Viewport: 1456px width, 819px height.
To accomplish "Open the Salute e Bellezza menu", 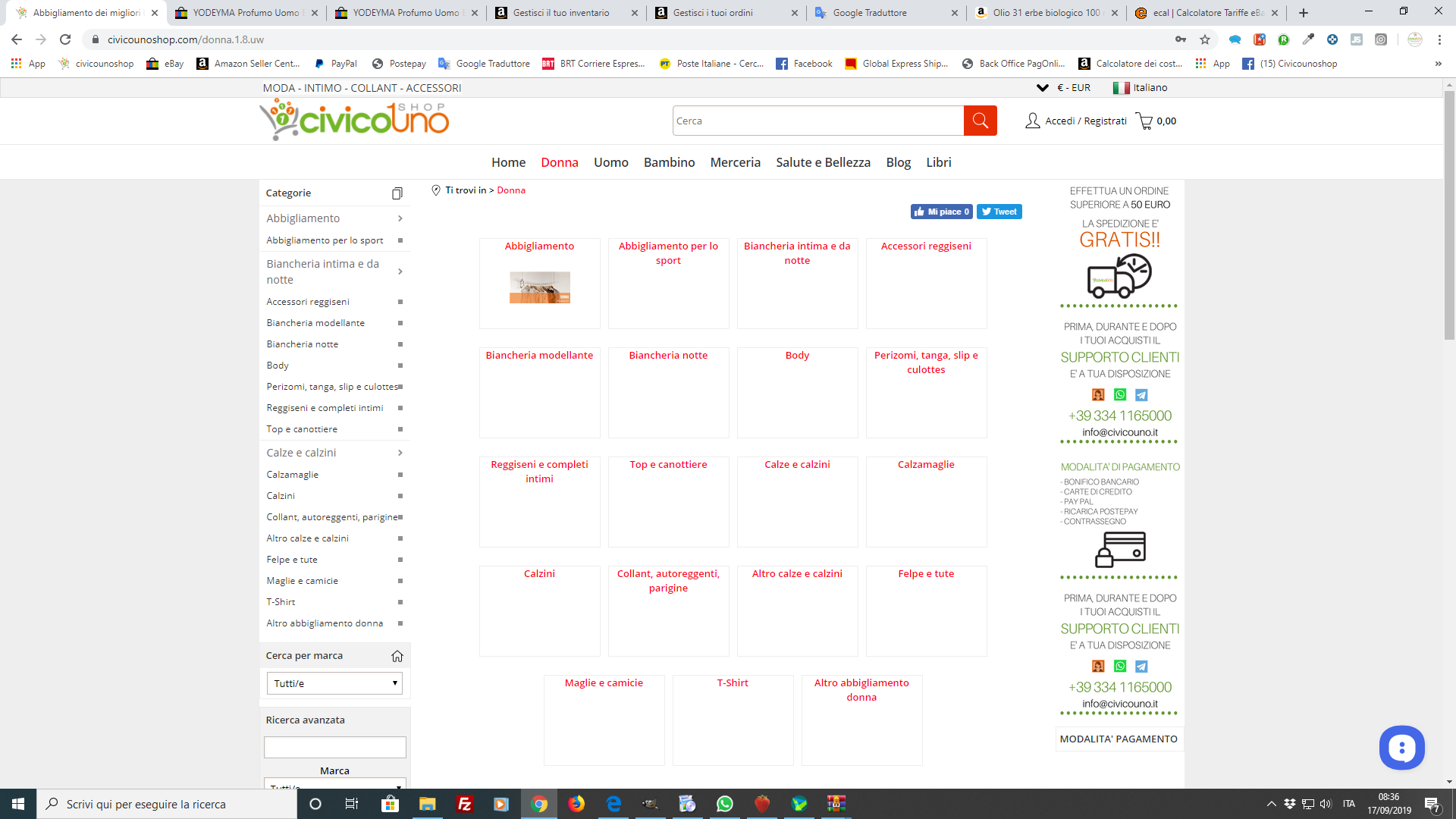I will pos(823,162).
